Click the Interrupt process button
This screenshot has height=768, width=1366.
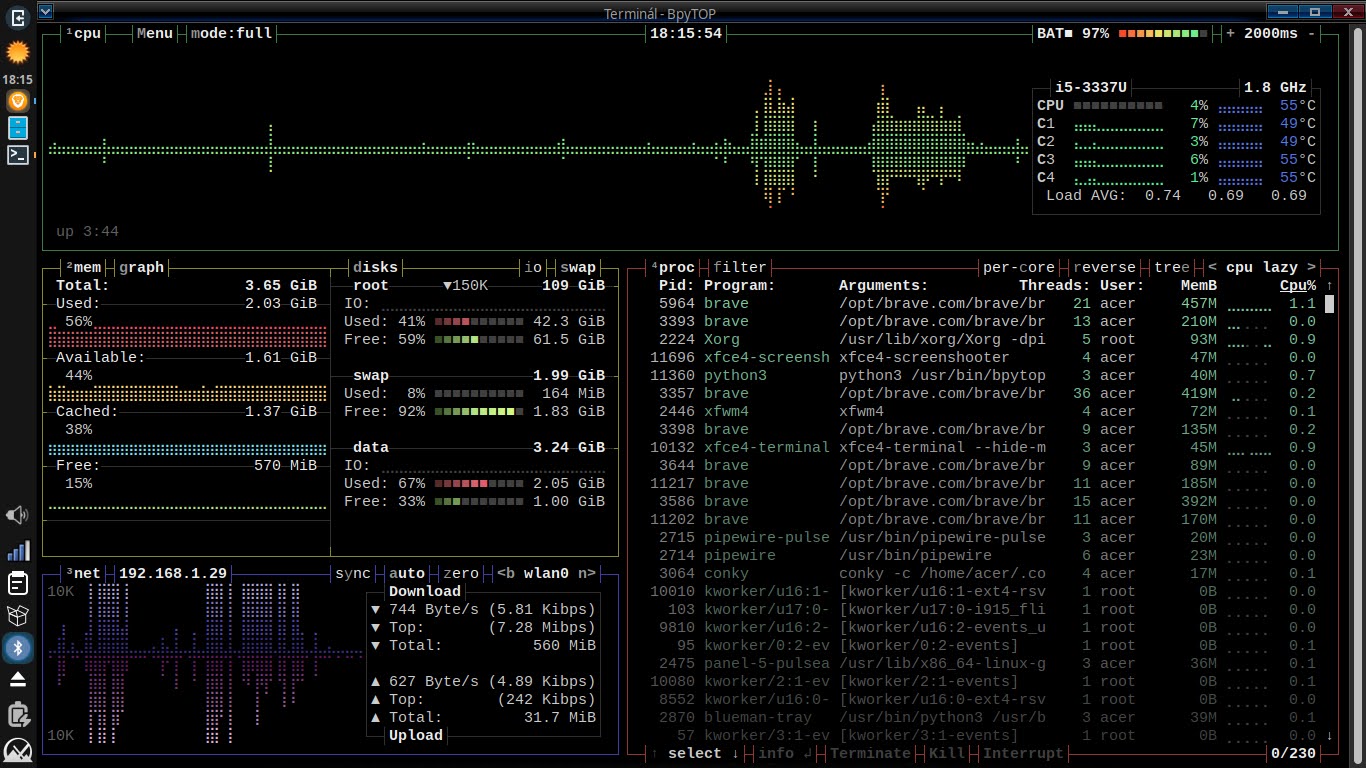point(1024,753)
